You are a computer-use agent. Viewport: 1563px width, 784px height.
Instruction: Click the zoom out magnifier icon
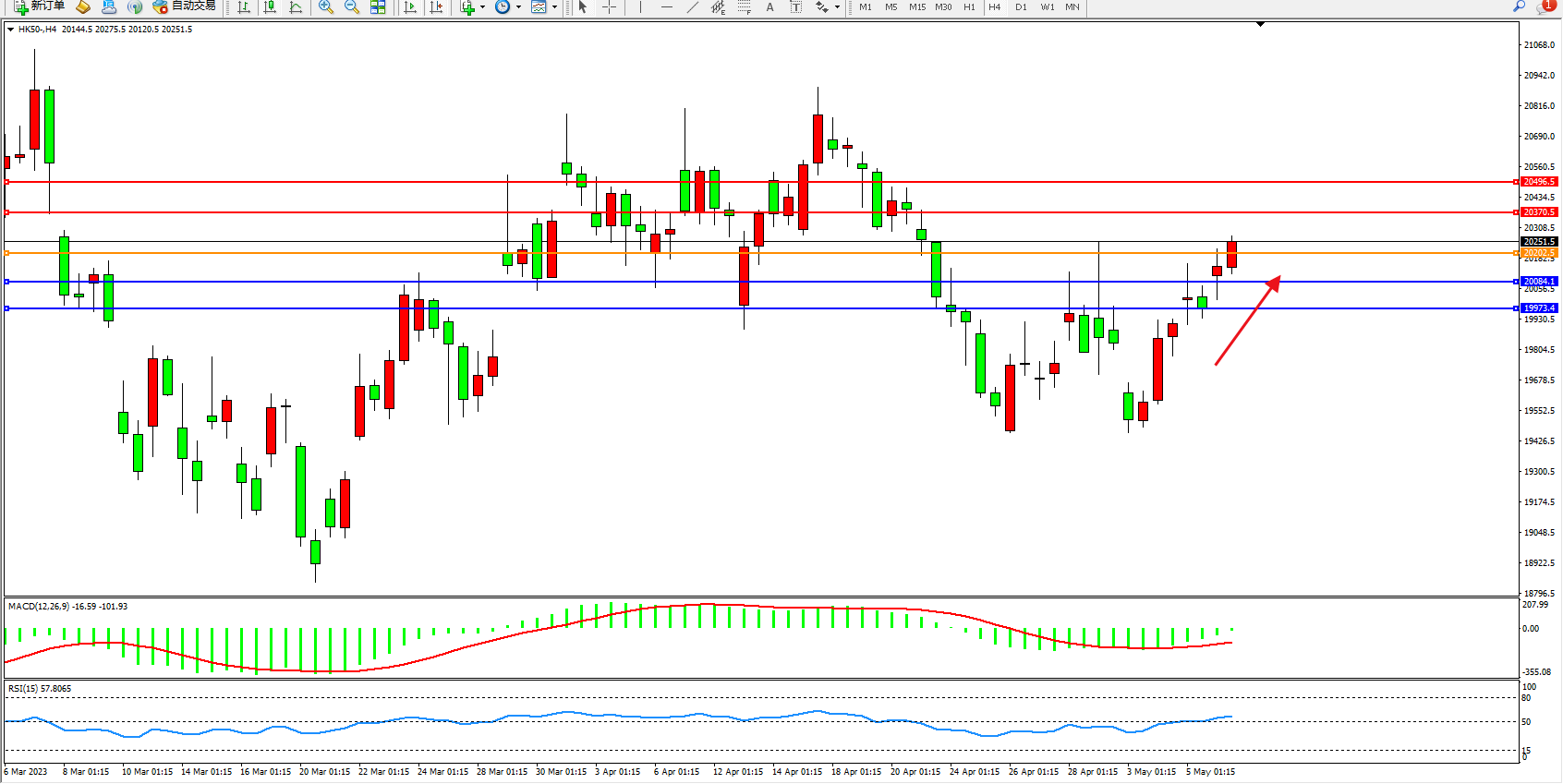coord(352,7)
